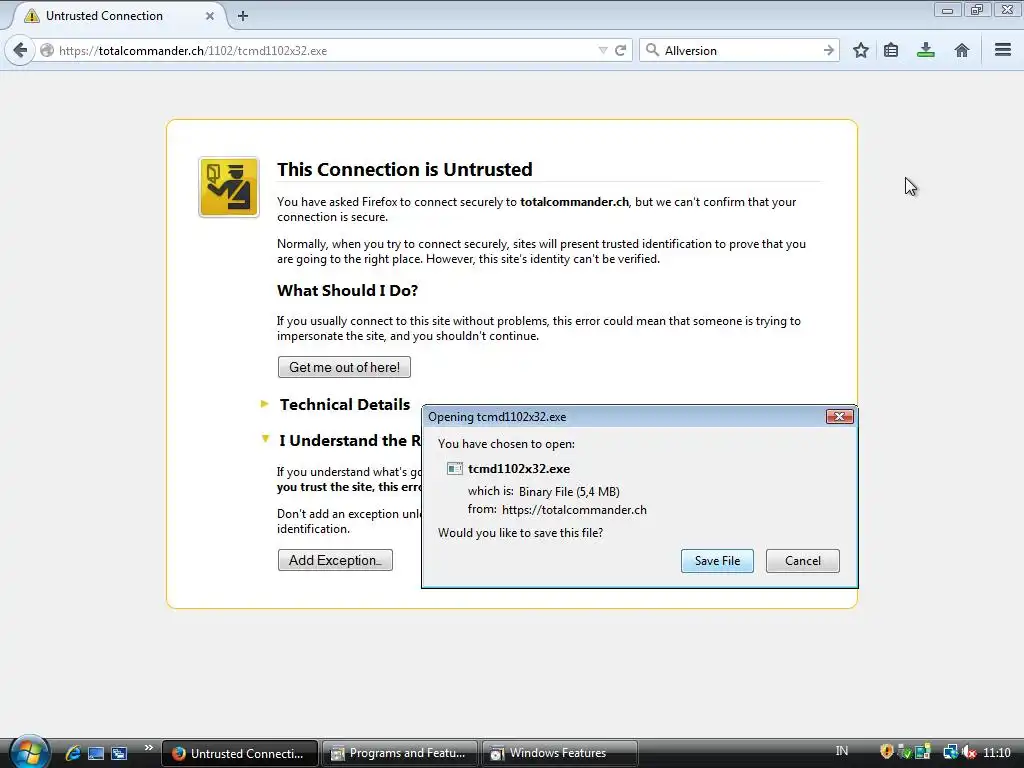Open the downloads arrow button
The width and height of the screenshot is (1024, 768).
925,50
